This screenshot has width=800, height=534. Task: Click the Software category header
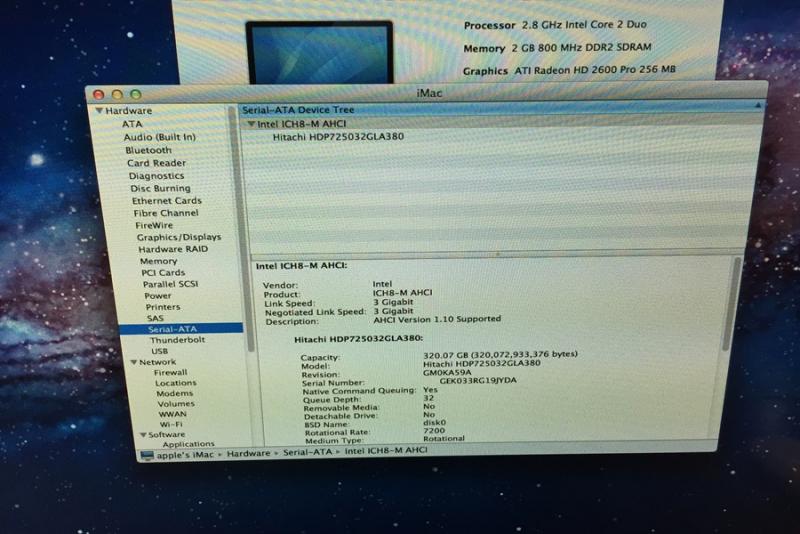(x=166, y=435)
